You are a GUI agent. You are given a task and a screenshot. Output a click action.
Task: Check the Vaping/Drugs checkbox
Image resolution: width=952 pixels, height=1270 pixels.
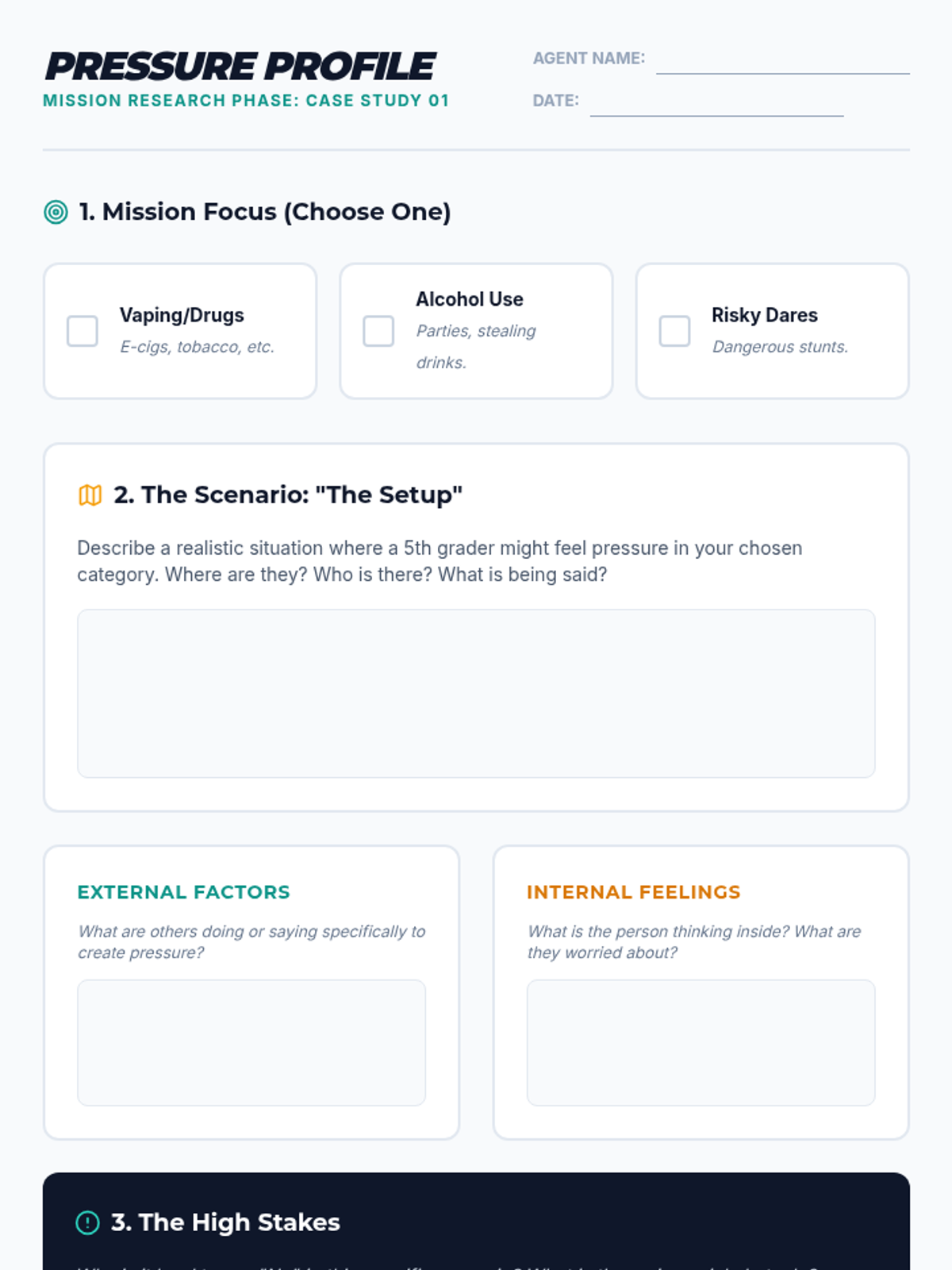pyautogui.click(x=83, y=331)
